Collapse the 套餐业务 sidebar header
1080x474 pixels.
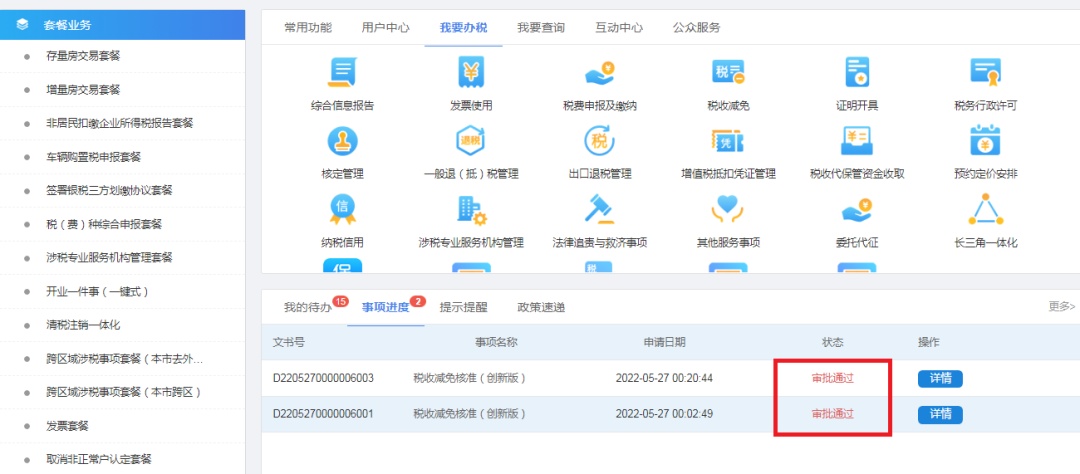(x=122, y=25)
